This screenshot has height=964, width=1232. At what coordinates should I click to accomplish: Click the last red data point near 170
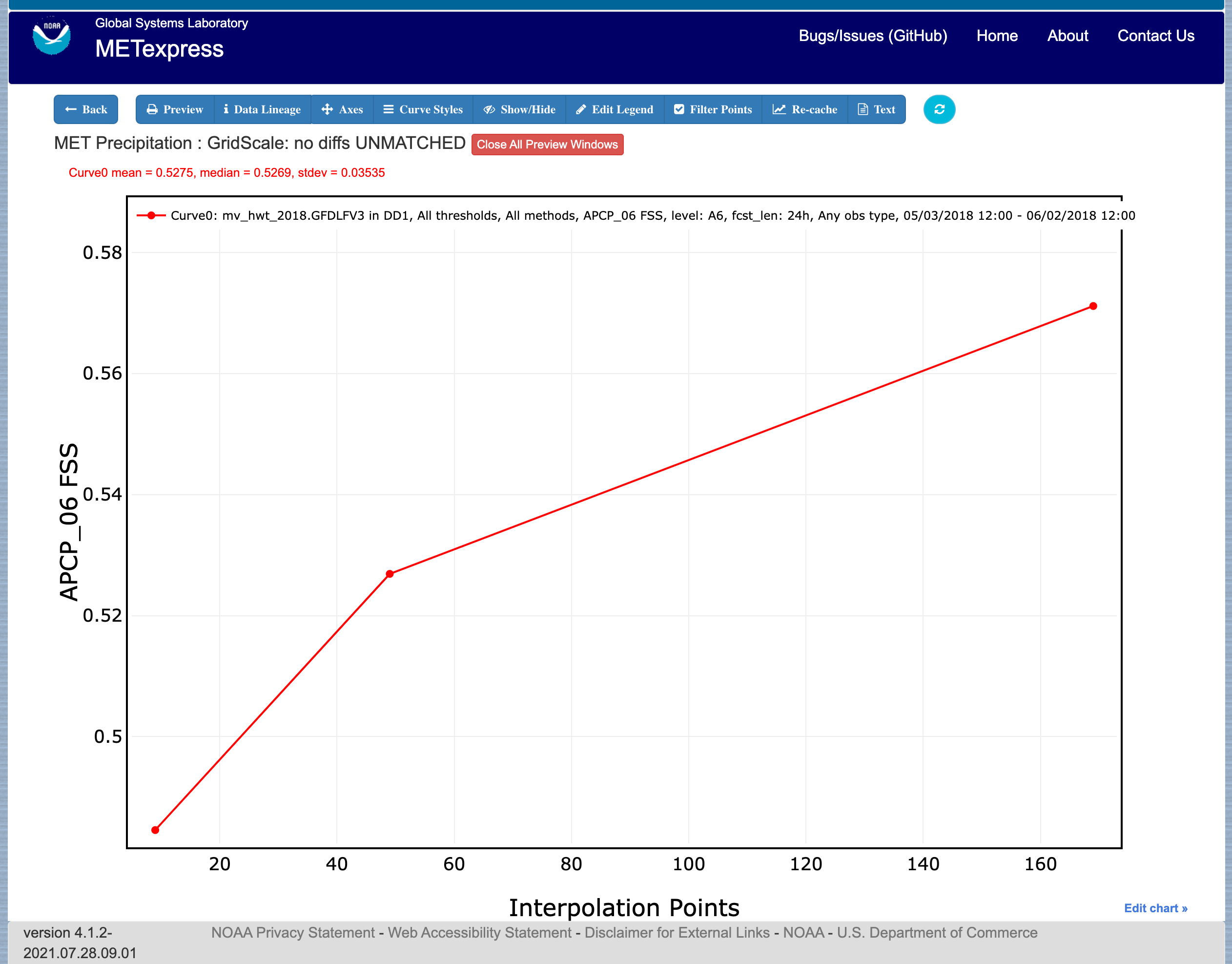point(1093,306)
